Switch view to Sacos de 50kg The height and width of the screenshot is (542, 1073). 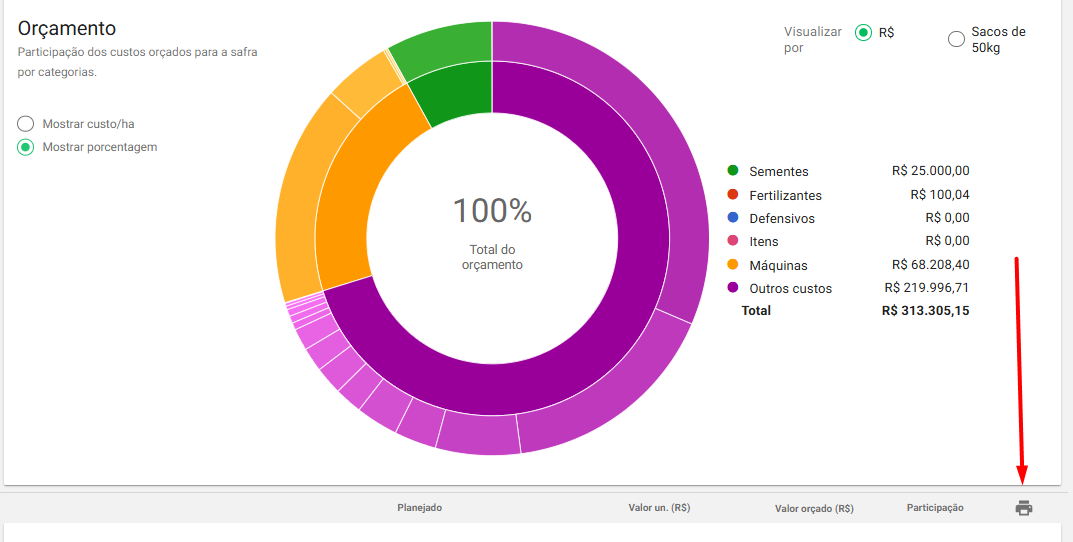pyautogui.click(x=956, y=39)
